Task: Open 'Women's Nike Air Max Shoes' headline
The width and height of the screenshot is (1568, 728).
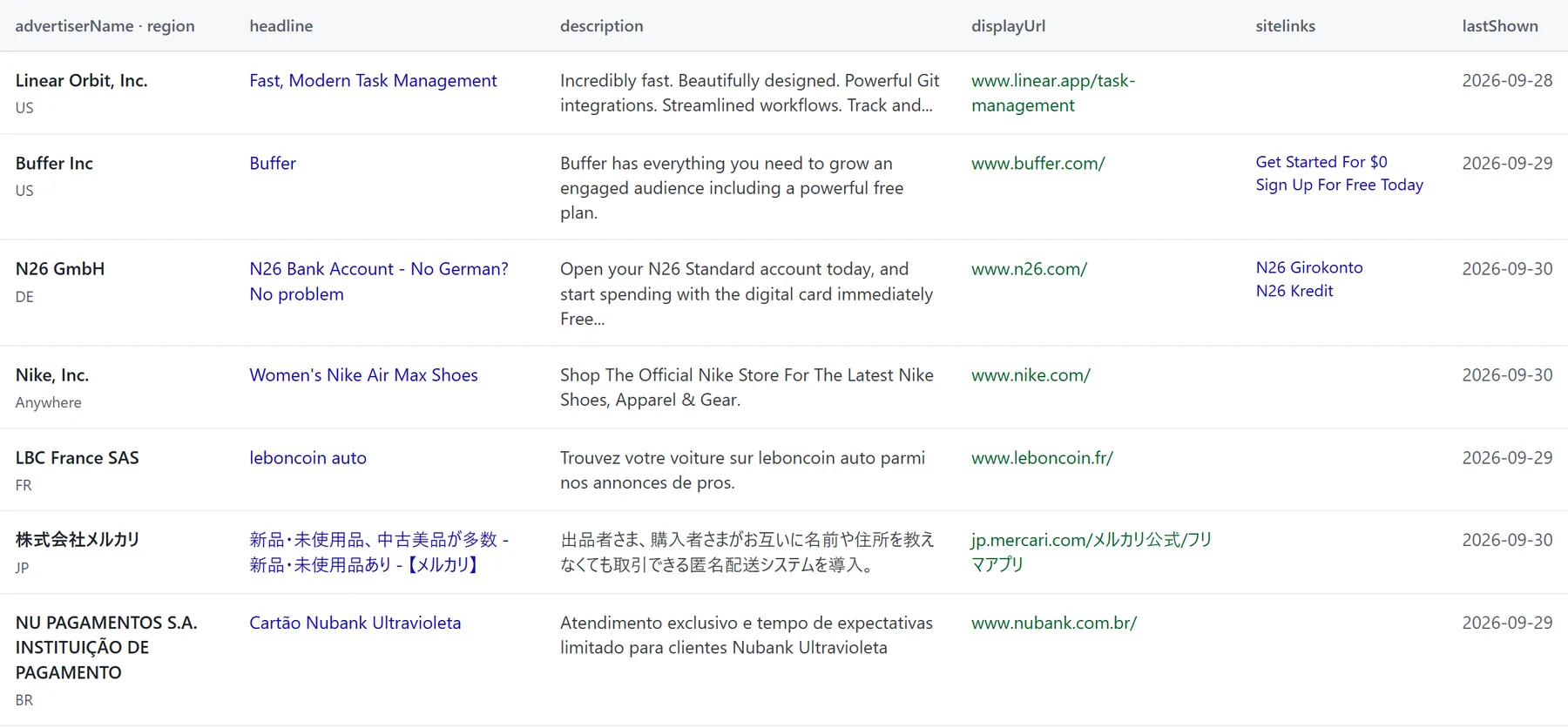Action: tap(363, 375)
